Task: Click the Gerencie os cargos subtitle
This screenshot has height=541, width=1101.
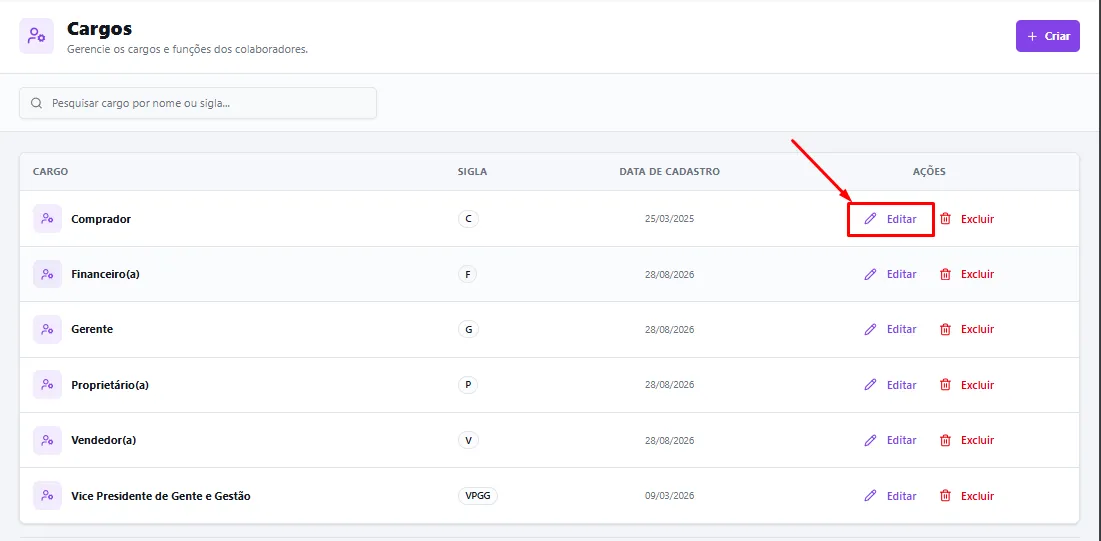Action: [x=187, y=50]
